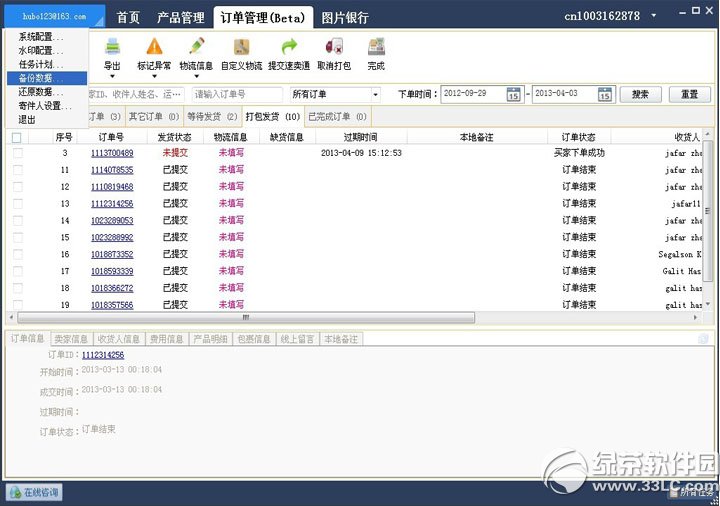
Task: Click copy icon at right of order info panel
Action: [x=703, y=339]
